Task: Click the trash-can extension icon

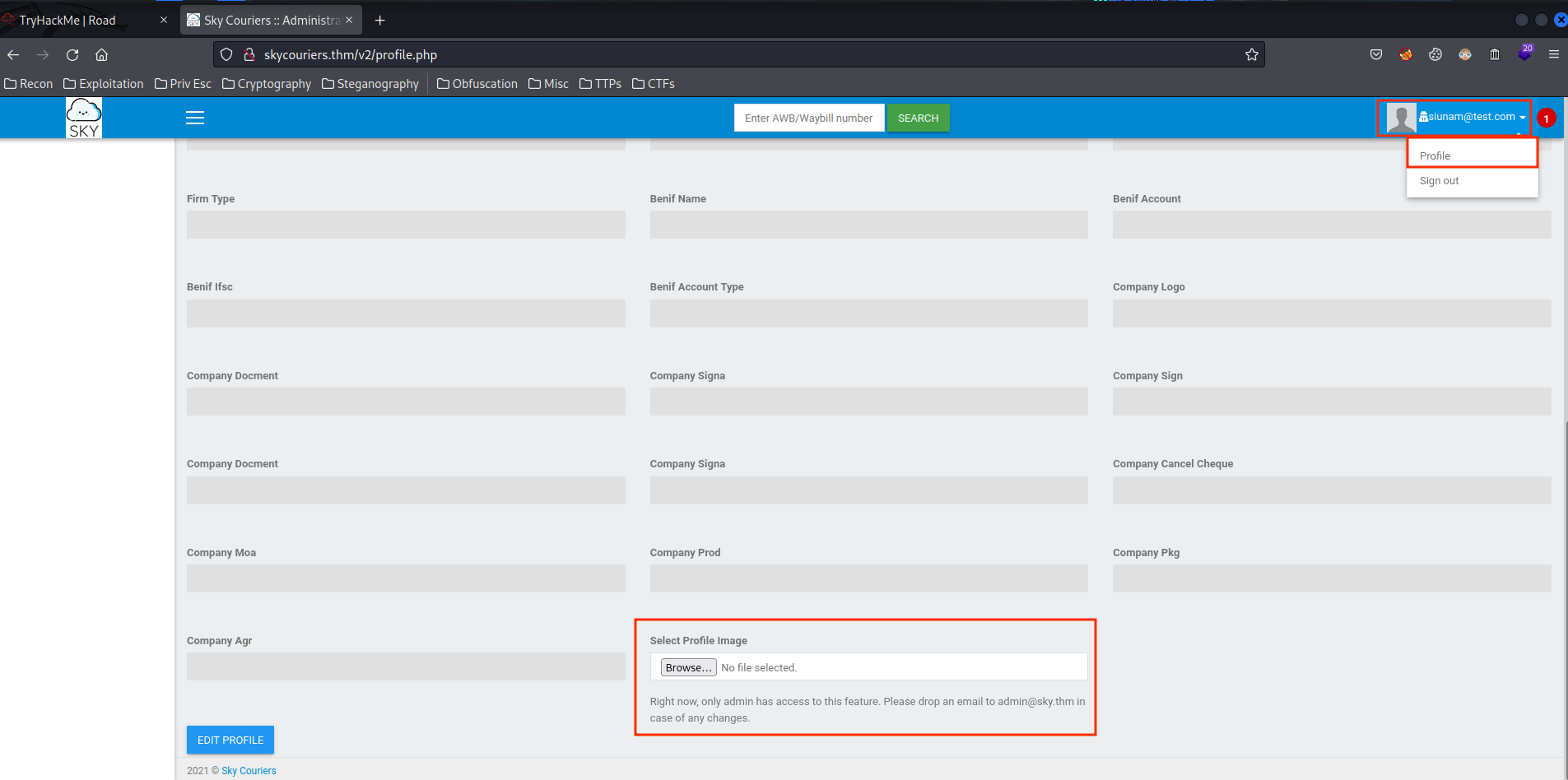Action: pos(1495,55)
